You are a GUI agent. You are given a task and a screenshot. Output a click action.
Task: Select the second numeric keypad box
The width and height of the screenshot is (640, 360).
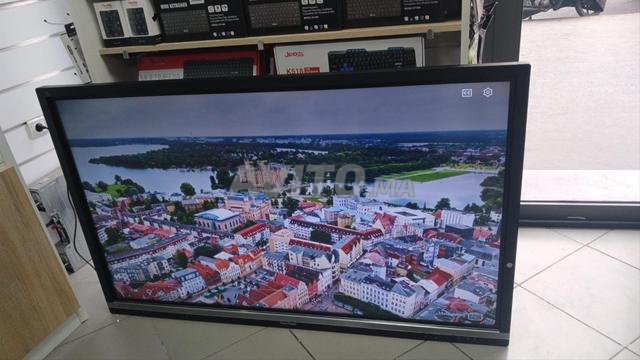[x=140, y=20]
